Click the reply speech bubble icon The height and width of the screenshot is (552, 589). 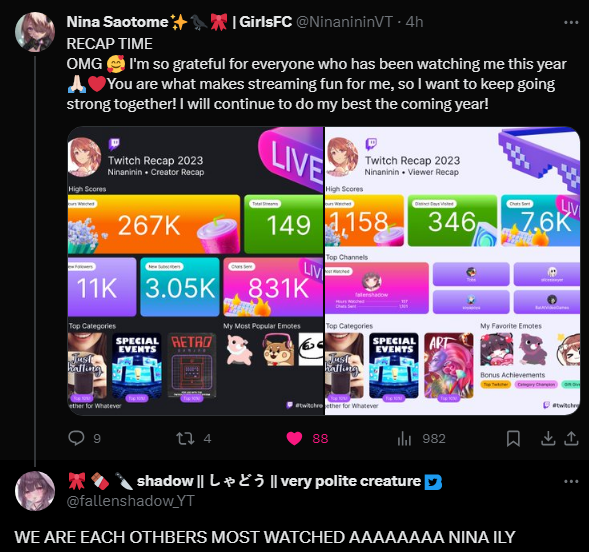coord(76,438)
